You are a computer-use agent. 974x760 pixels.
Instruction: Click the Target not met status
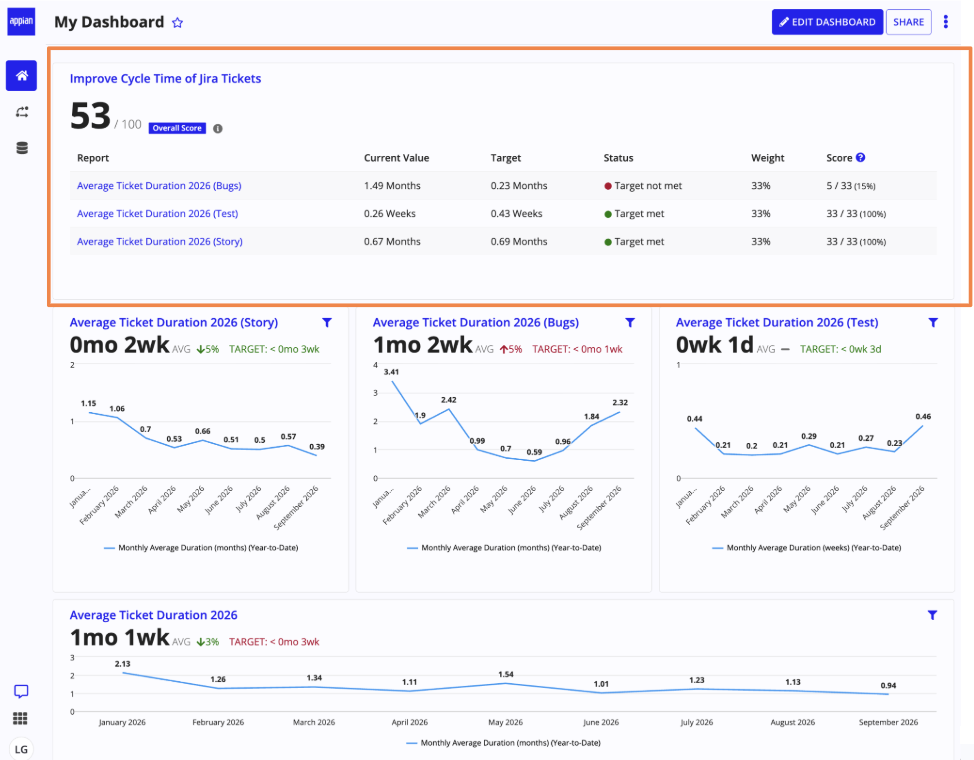click(x=643, y=185)
